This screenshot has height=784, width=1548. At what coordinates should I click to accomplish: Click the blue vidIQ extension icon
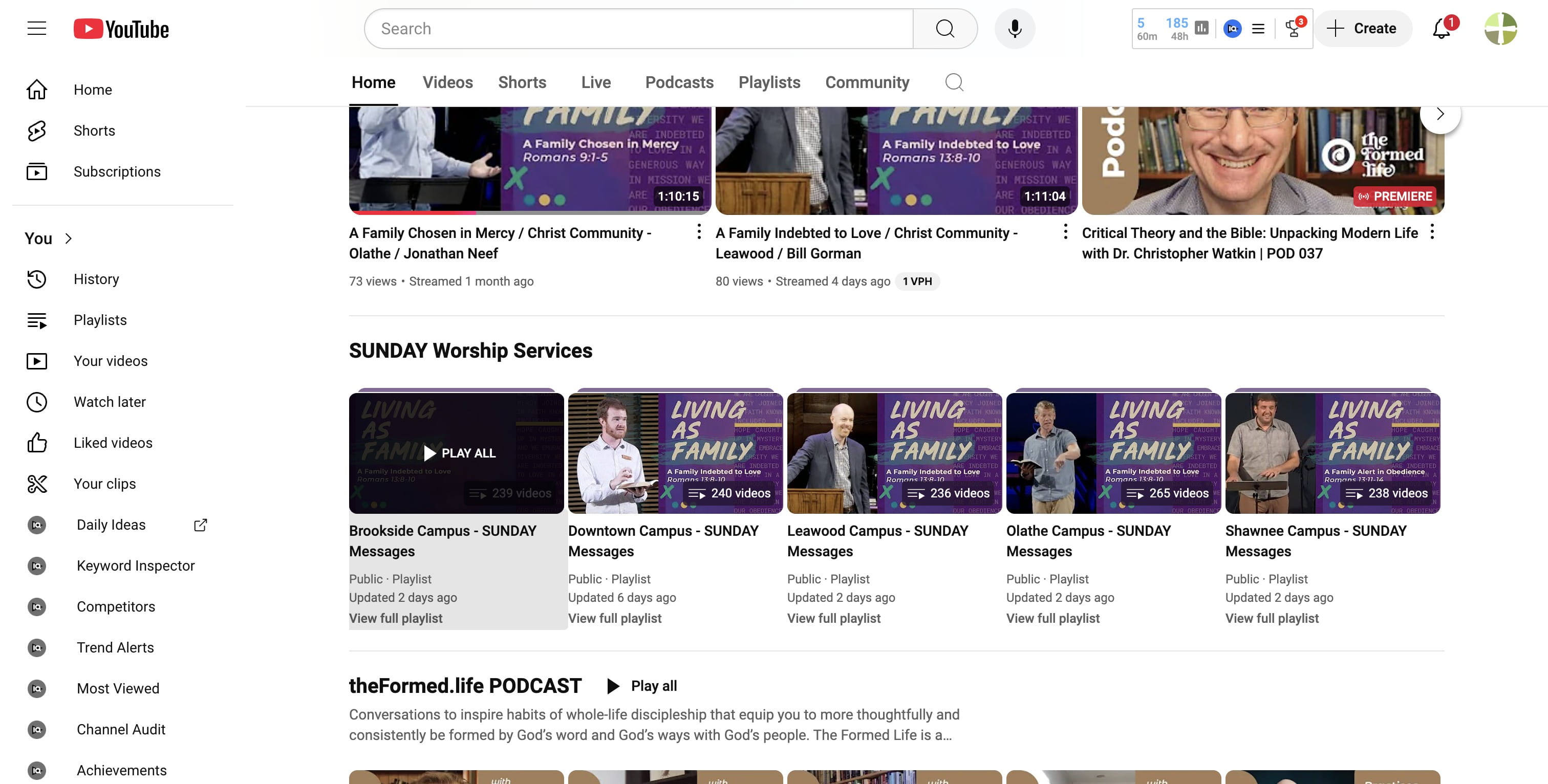pos(1232,28)
